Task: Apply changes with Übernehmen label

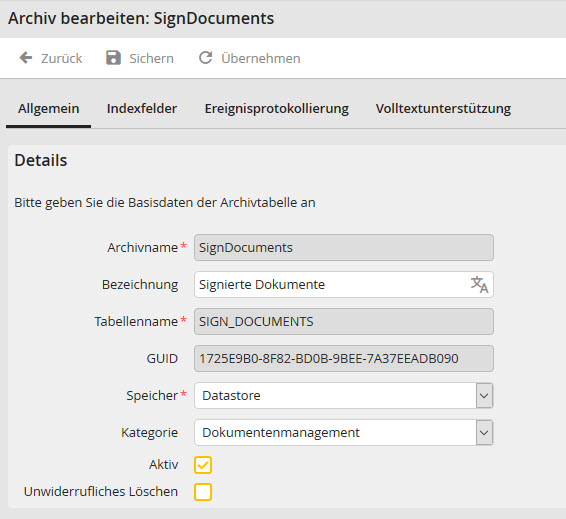Action: click(x=261, y=58)
